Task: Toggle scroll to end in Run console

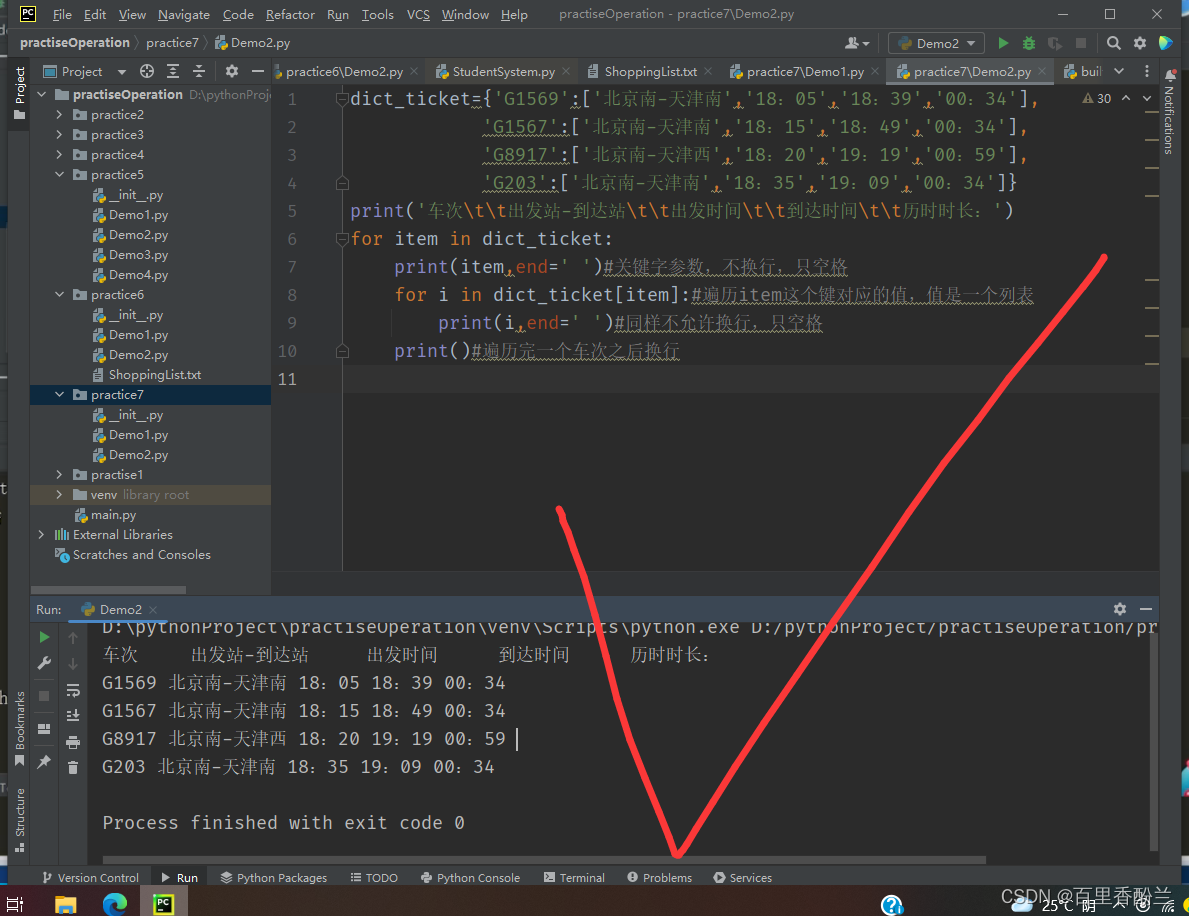Action: (x=73, y=715)
